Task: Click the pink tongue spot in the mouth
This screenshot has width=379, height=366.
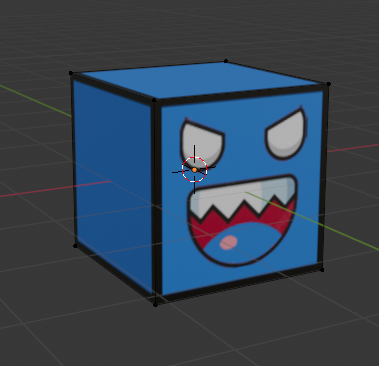Action: pos(229,242)
